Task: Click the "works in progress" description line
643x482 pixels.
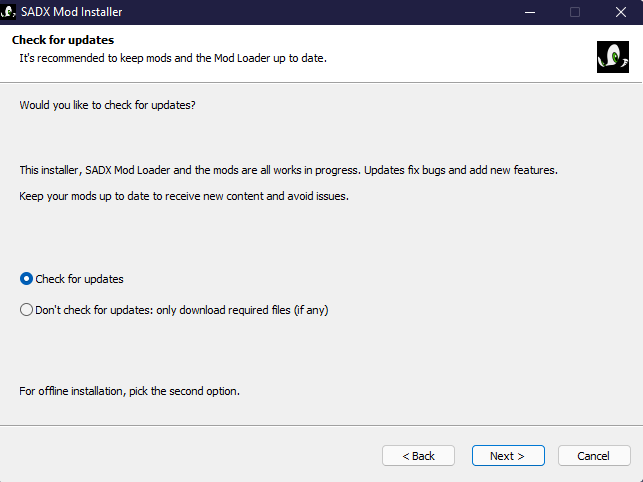Action: click(288, 170)
